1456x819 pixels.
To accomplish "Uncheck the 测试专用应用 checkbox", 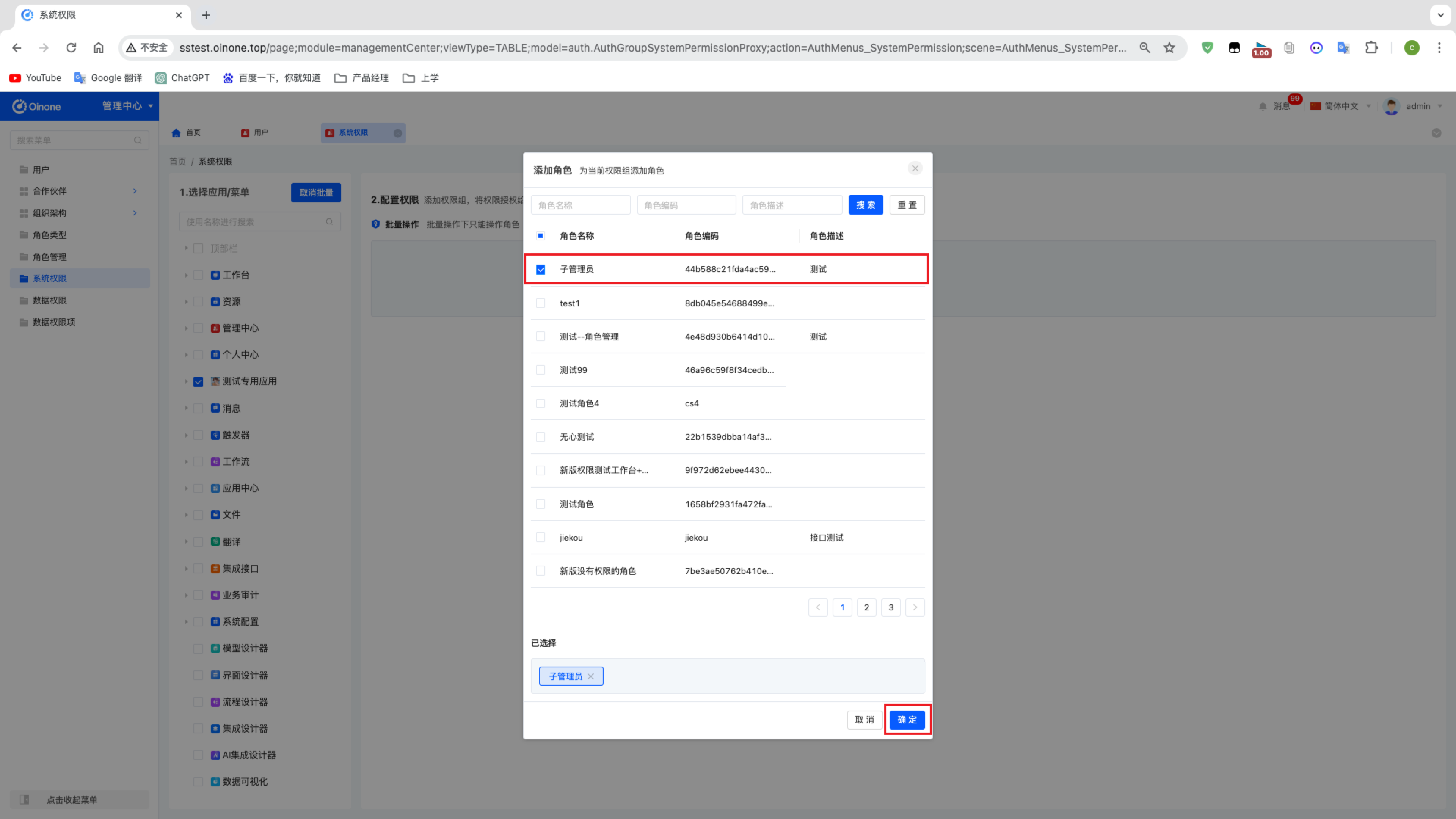I will coord(198,381).
